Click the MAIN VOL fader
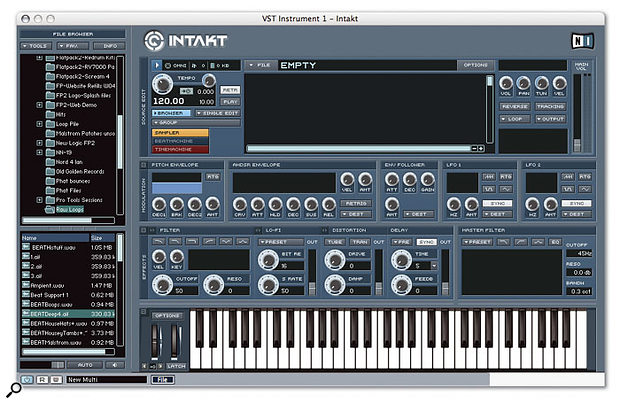Viewport: 620px width, 404px height. tap(577, 145)
